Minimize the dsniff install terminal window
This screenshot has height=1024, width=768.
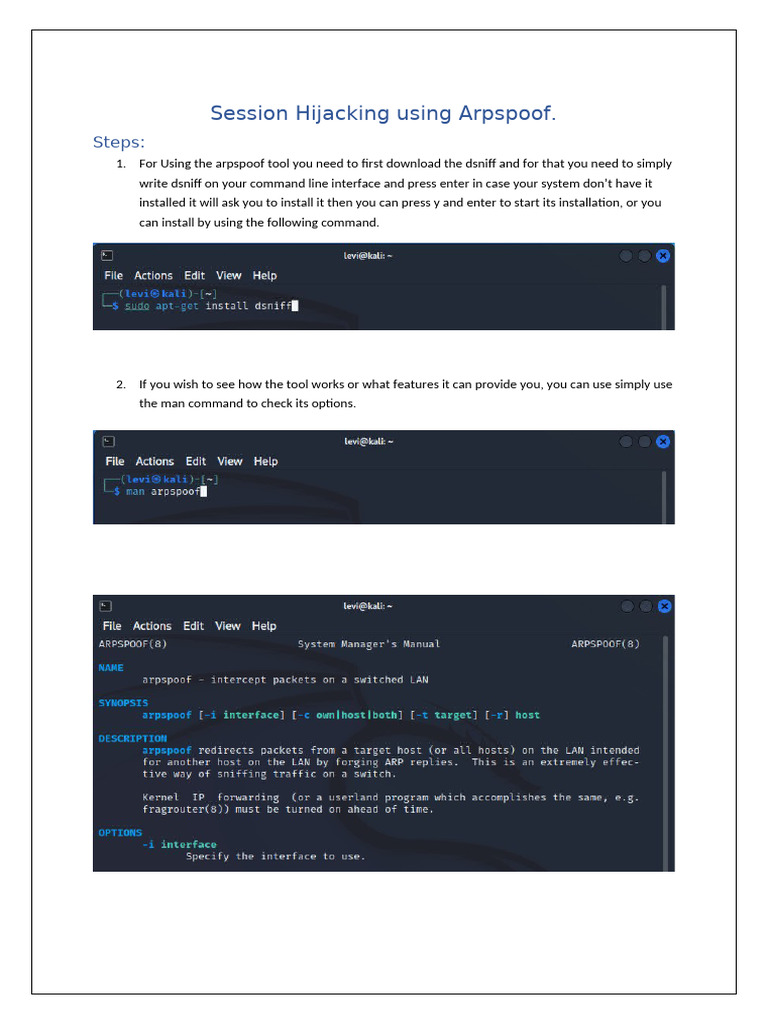point(626,256)
